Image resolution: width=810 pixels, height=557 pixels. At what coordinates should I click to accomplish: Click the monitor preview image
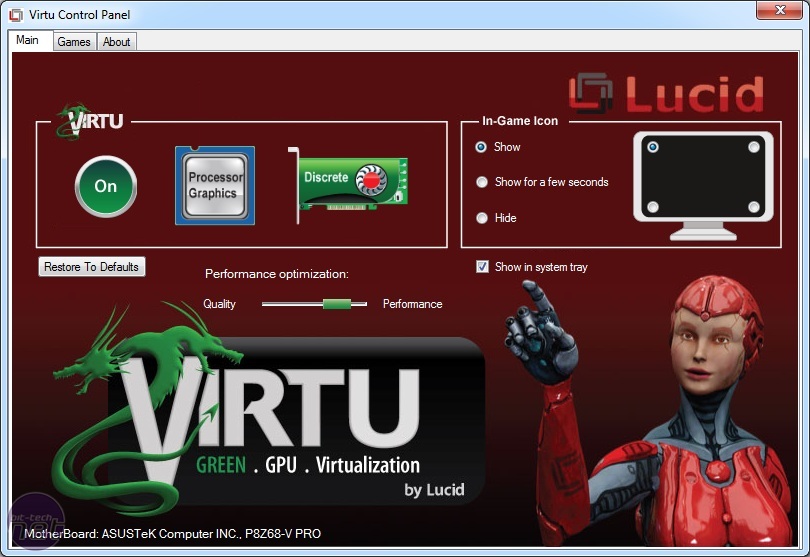pyautogui.click(x=703, y=185)
